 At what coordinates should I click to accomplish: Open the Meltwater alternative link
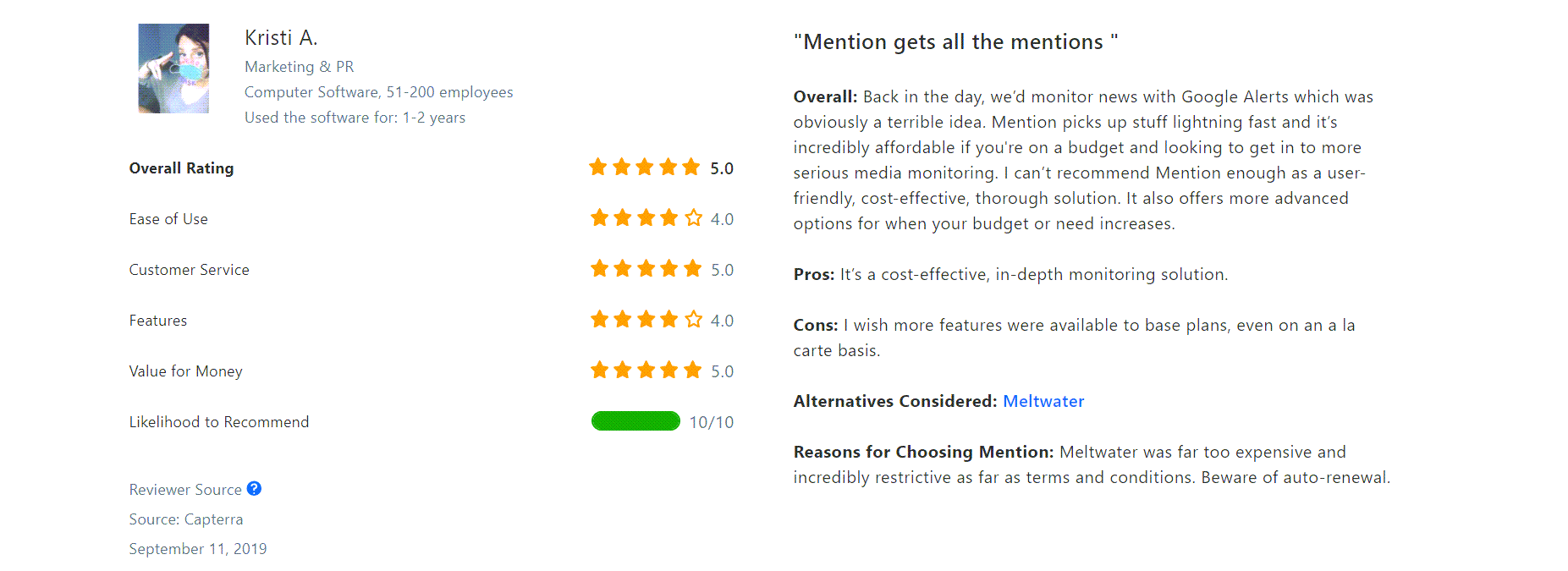[x=1043, y=401]
